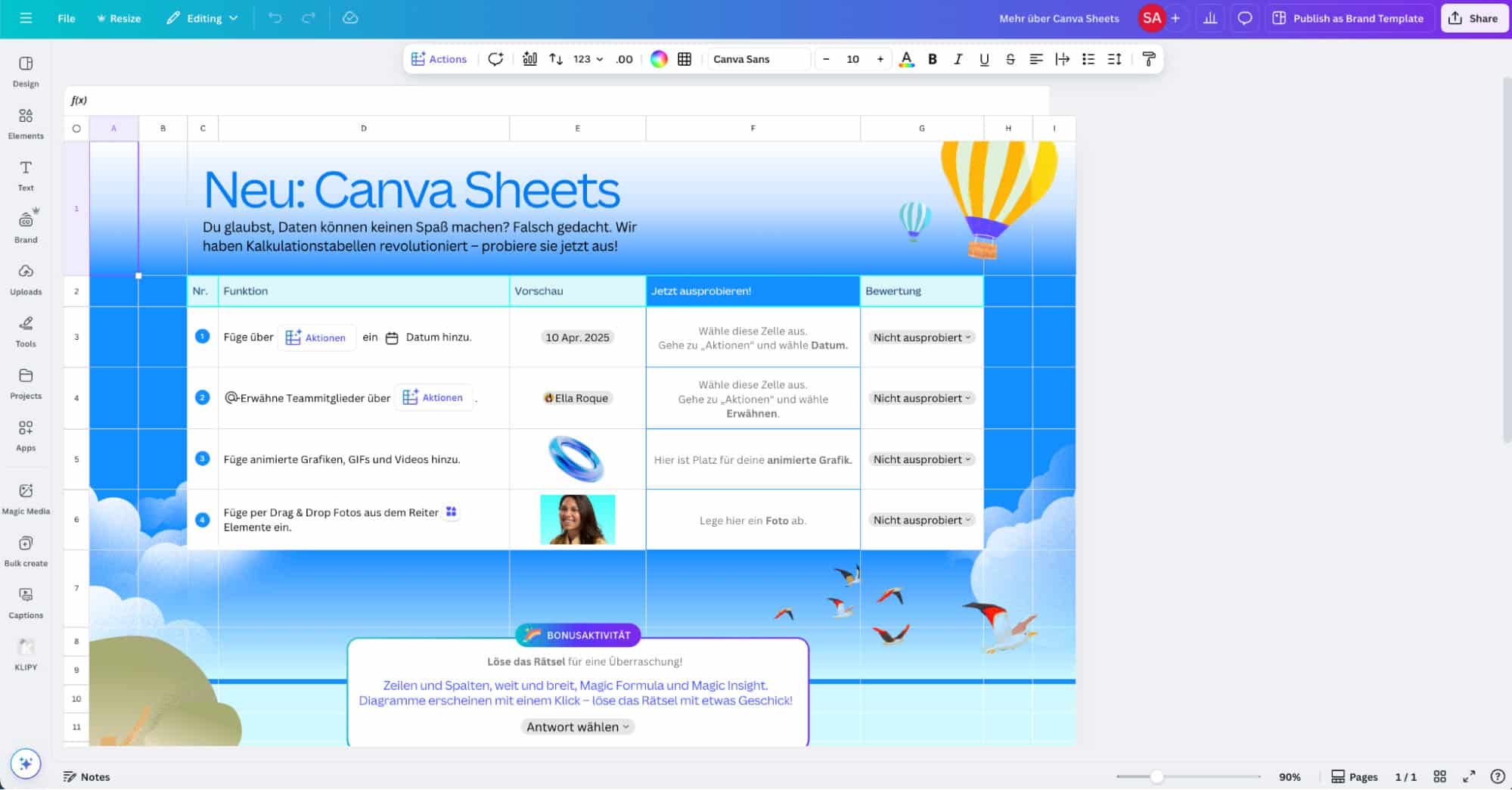
Task: Open the Antwort wählen dropdown
Action: pos(577,726)
